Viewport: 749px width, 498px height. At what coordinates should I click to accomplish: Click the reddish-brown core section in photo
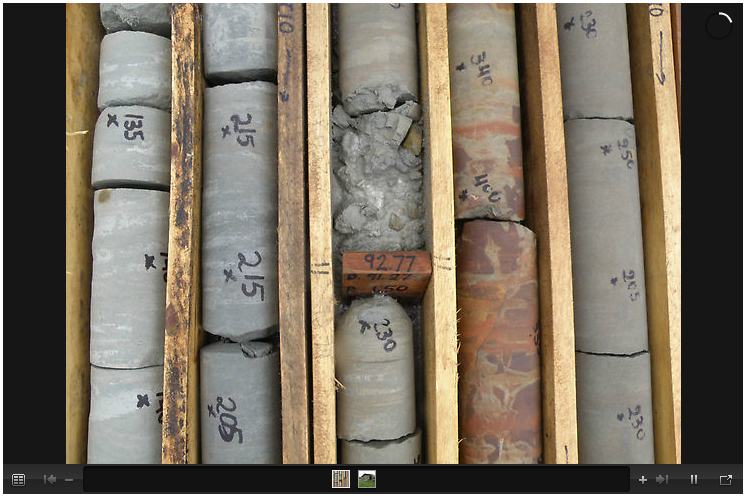498,340
